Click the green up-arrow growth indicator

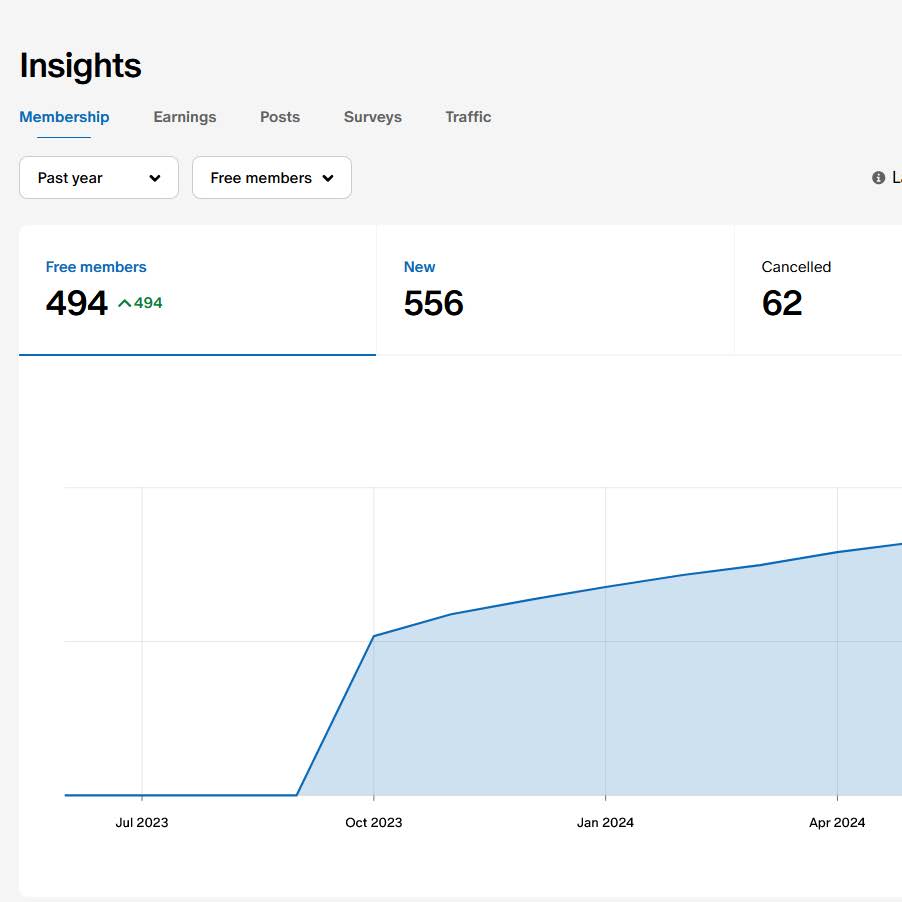(x=125, y=303)
